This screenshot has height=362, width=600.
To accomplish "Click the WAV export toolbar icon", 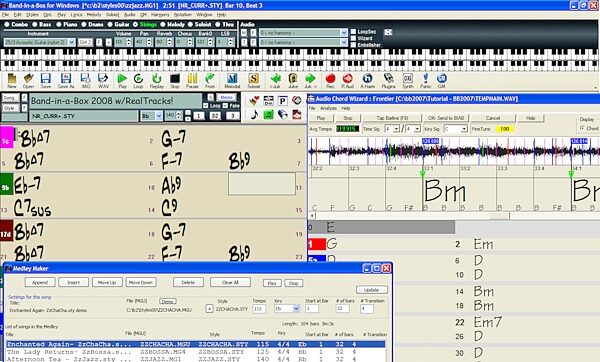I will tap(103, 79).
